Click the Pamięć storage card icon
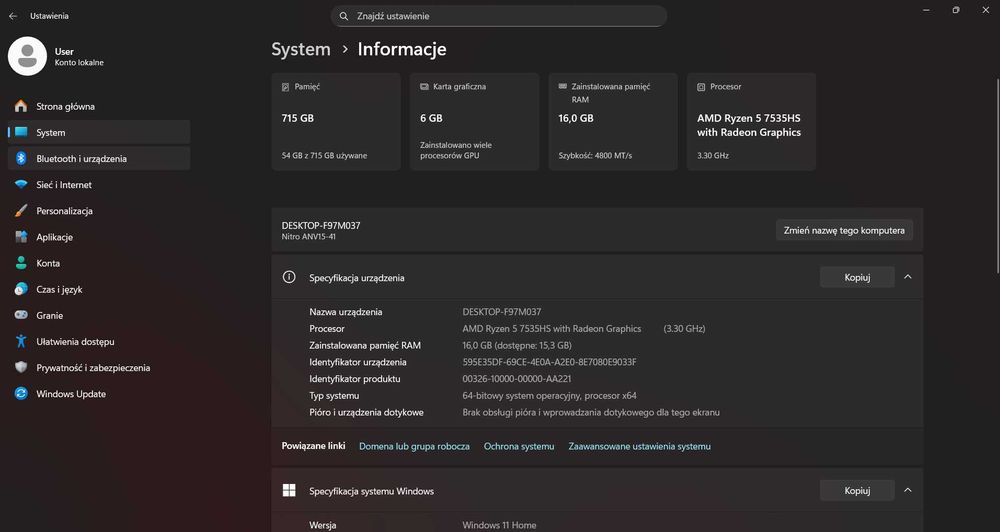 click(285, 87)
